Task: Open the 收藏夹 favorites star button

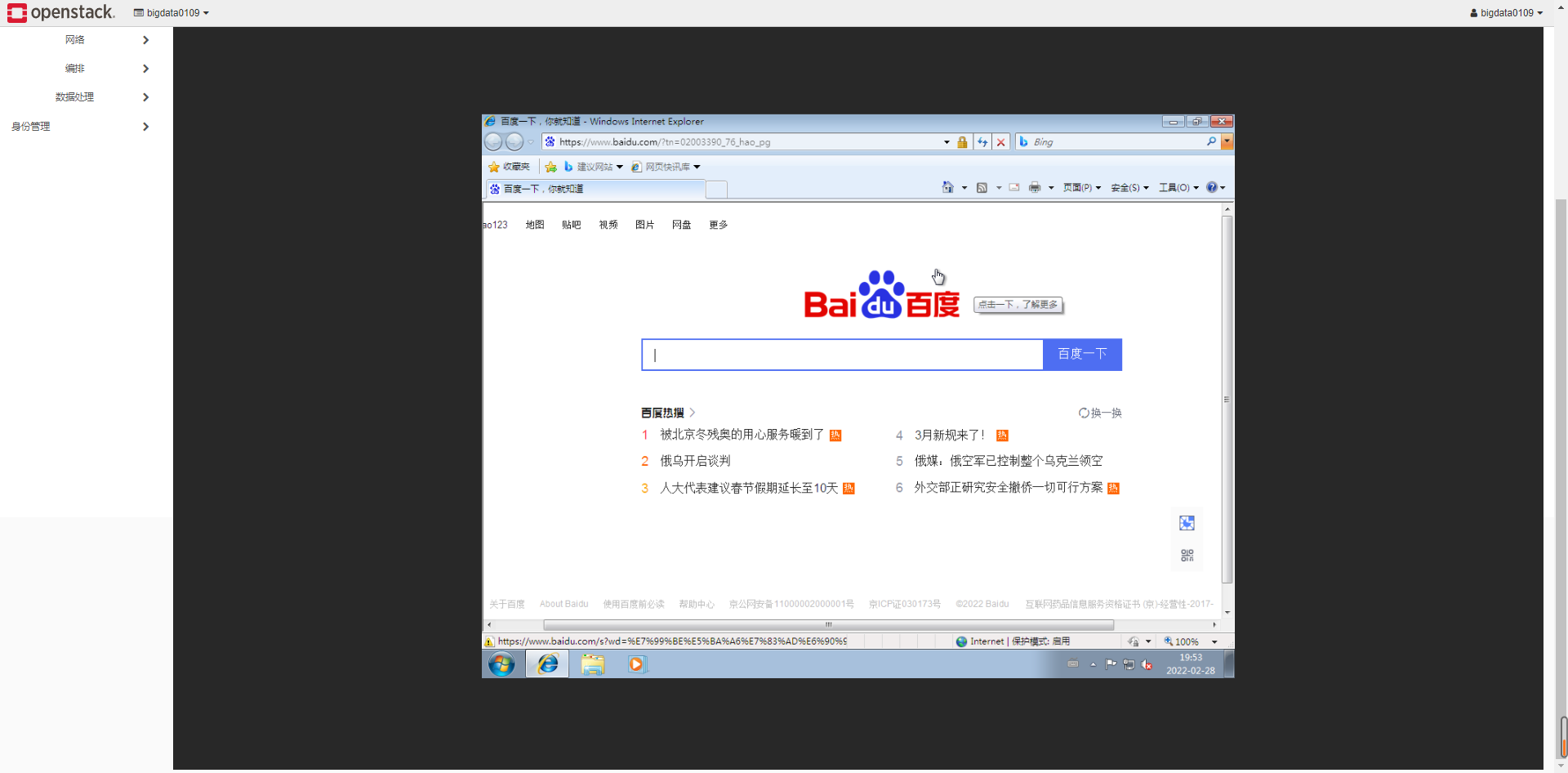Action: (509, 167)
